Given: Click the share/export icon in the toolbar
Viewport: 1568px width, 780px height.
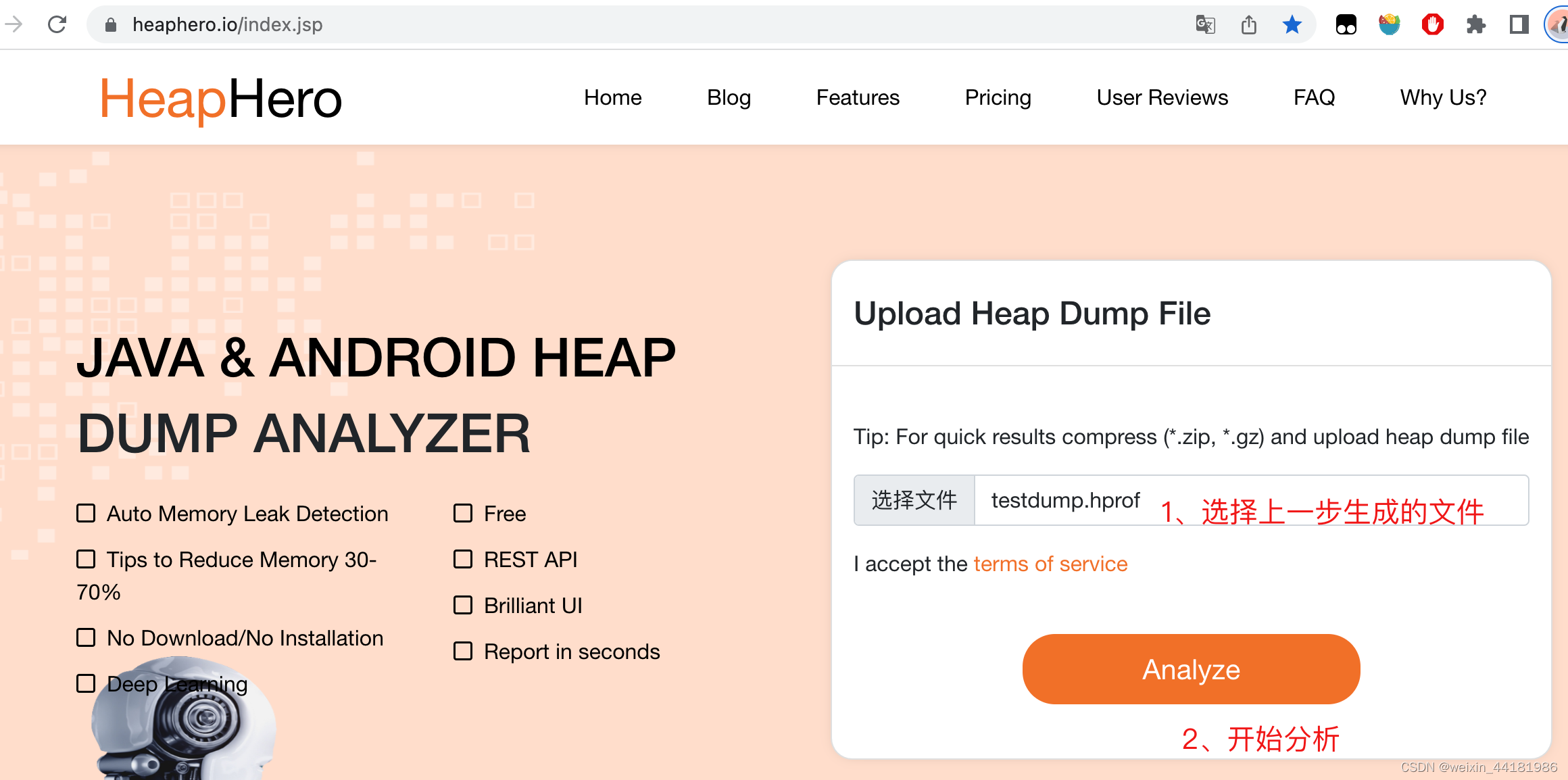Looking at the screenshot, I should pos(1249,24).
